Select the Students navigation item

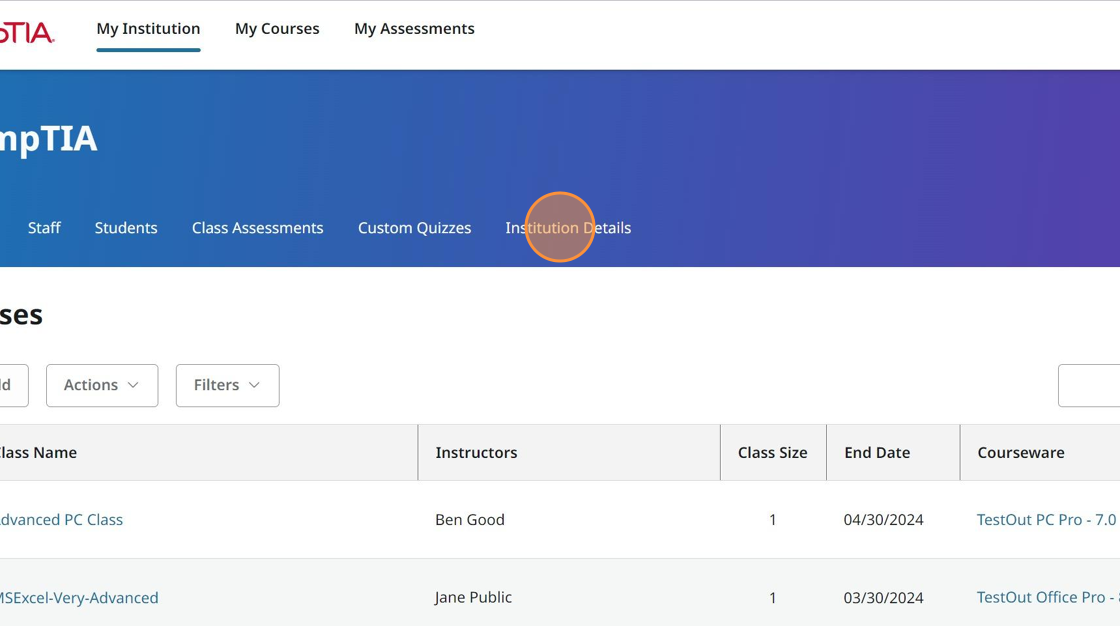tap(126, 228)
